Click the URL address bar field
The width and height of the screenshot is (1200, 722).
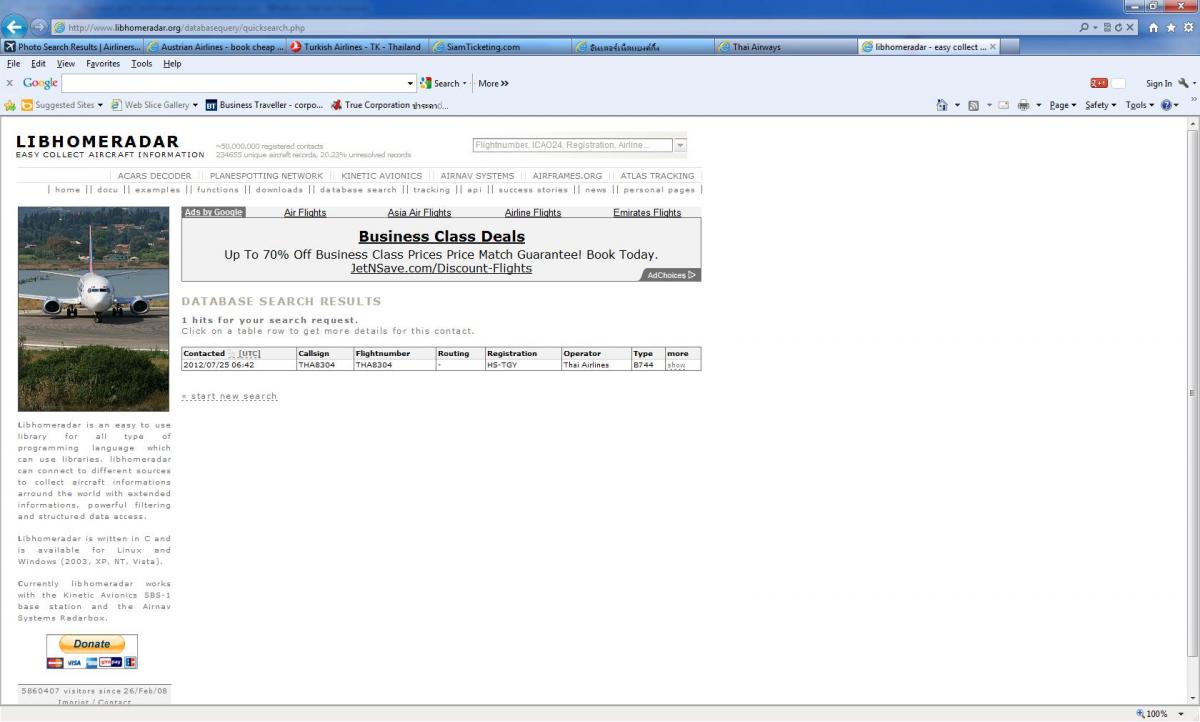coord(565,28)
